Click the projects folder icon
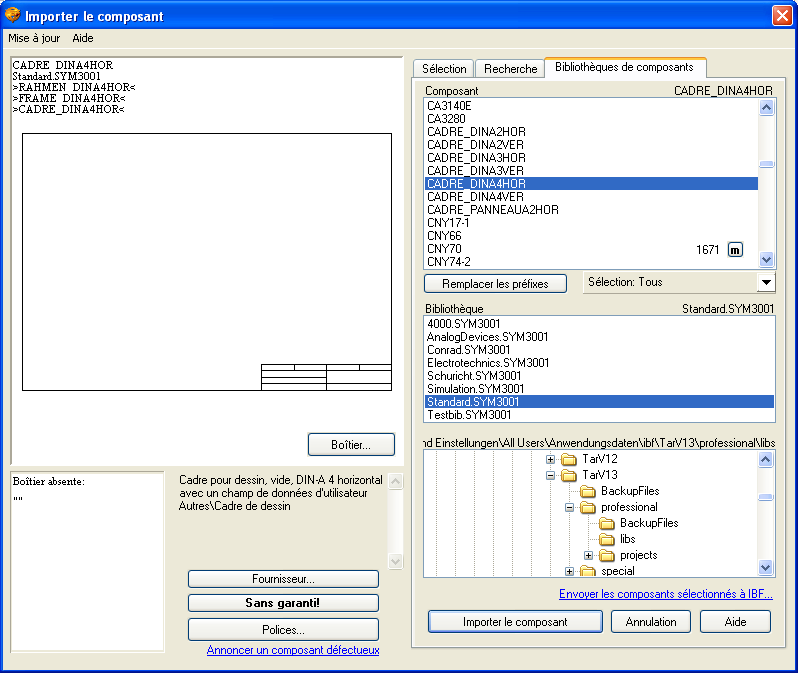 pyautogui.click(x=607, y=555)
